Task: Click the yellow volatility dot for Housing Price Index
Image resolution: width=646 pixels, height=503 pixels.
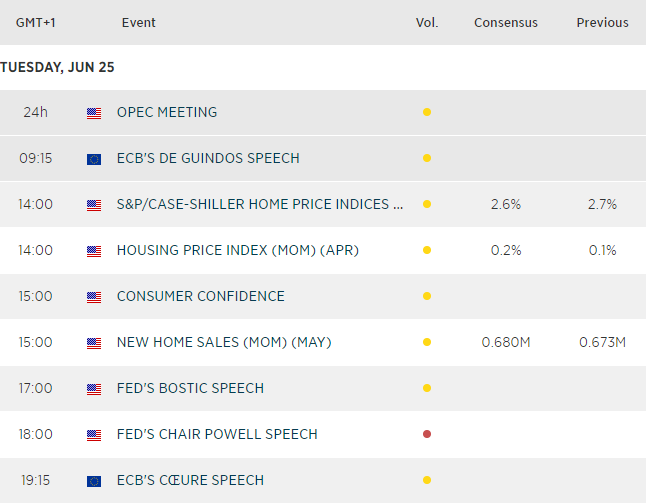Action: click(427, 251)
